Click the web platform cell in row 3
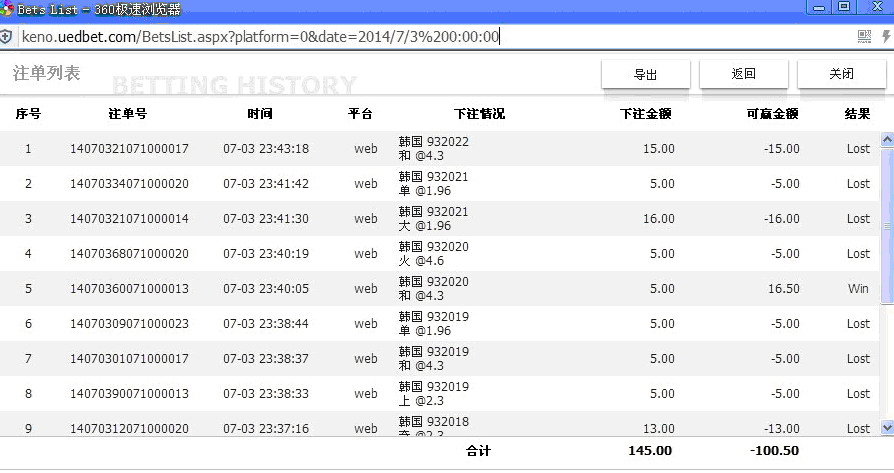The width and height of the screenshot is (894, 473). [x=365, y=219]
